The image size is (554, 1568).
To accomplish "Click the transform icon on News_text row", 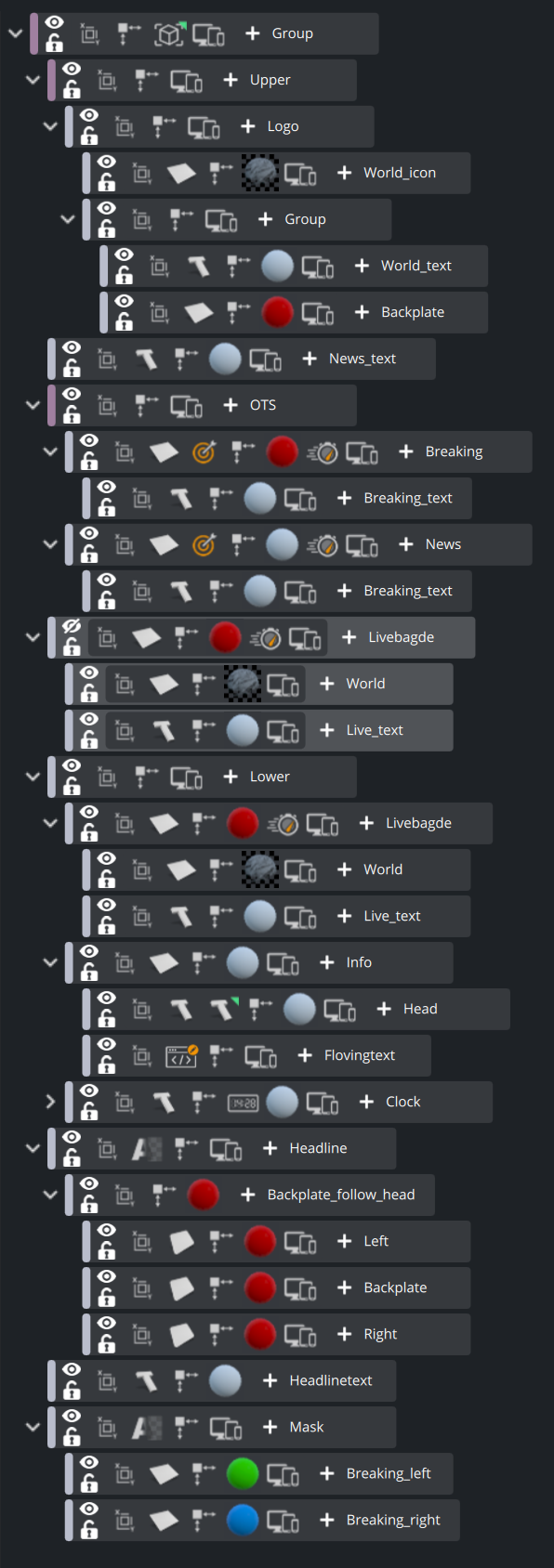I will click(187, 359).
